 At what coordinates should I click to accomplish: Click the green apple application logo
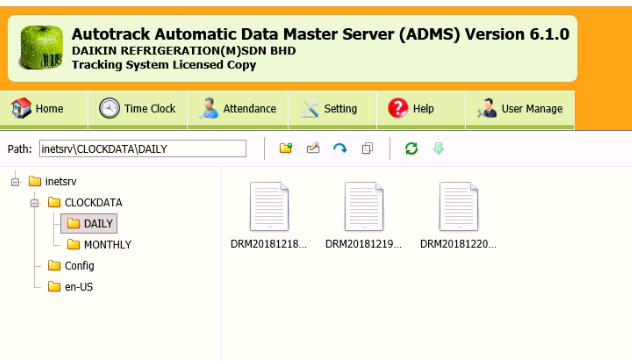tap(41, 48)
